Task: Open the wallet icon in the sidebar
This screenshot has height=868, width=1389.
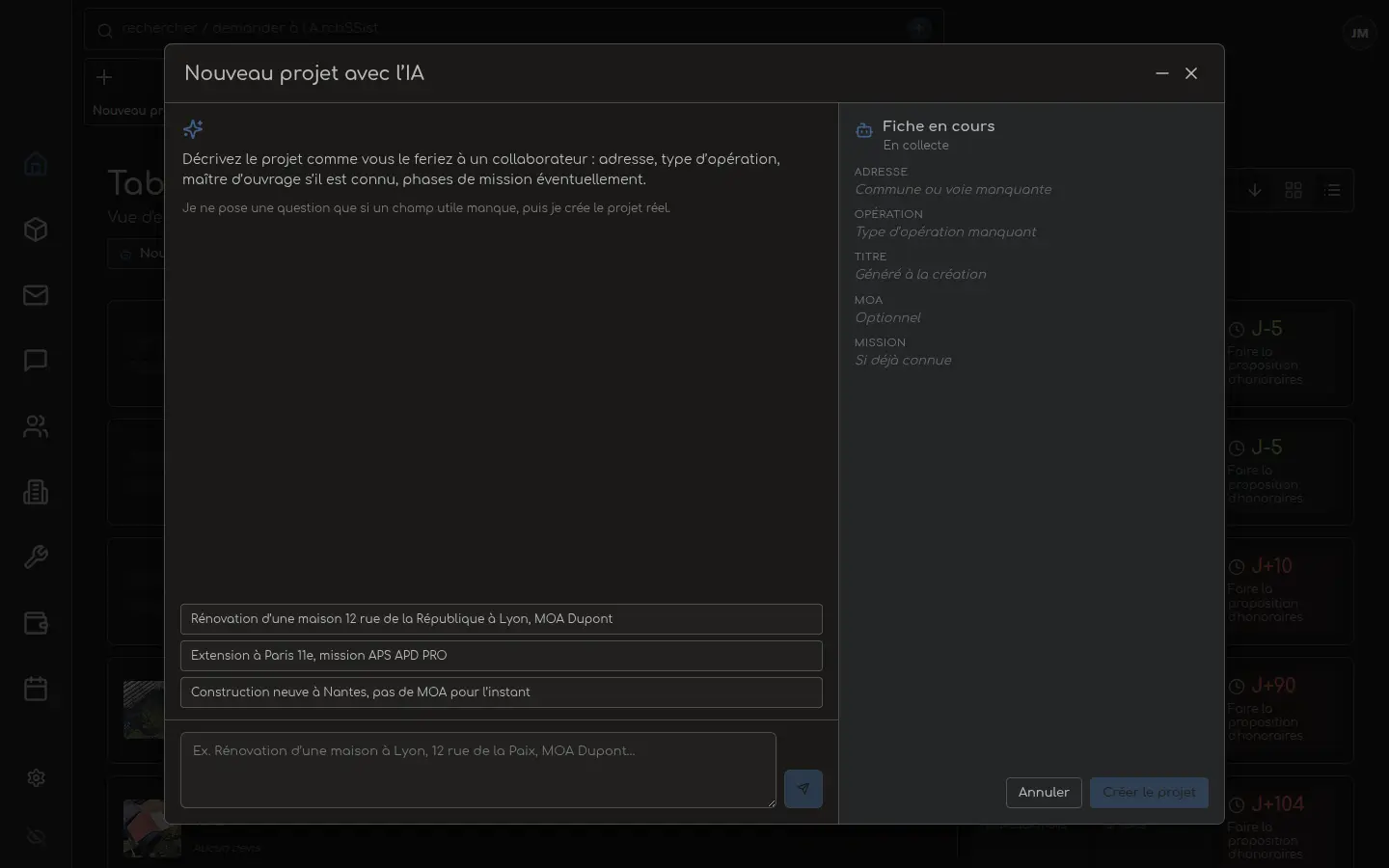Action: pos(36,623)
